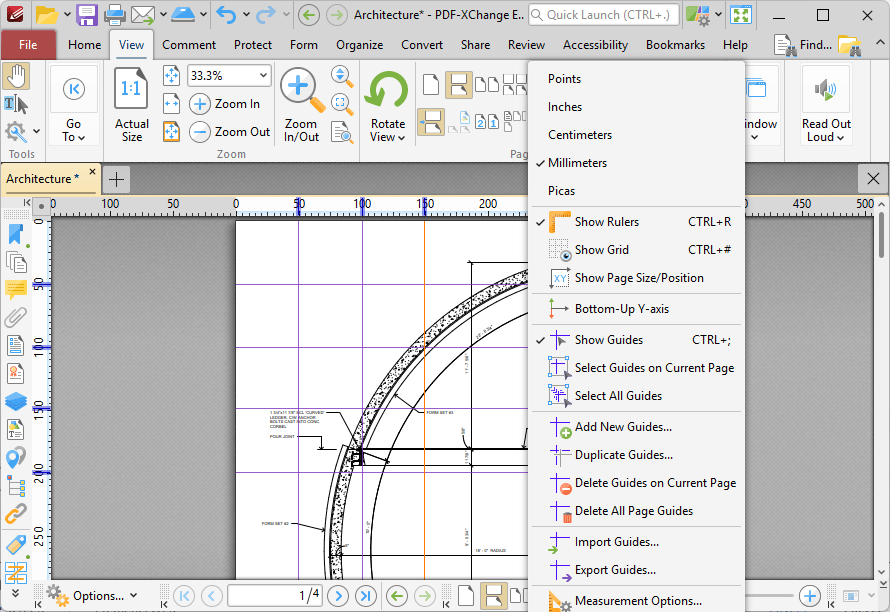
Task: Open the Layers pane from sidebar
Action: click(x=15, y=401)
